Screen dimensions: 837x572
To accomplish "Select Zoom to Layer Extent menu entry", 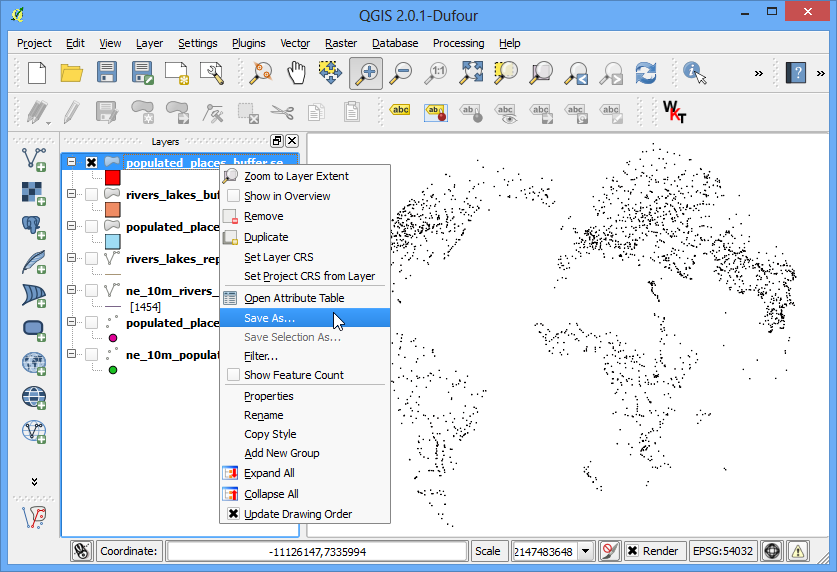I will coord(305,176).
